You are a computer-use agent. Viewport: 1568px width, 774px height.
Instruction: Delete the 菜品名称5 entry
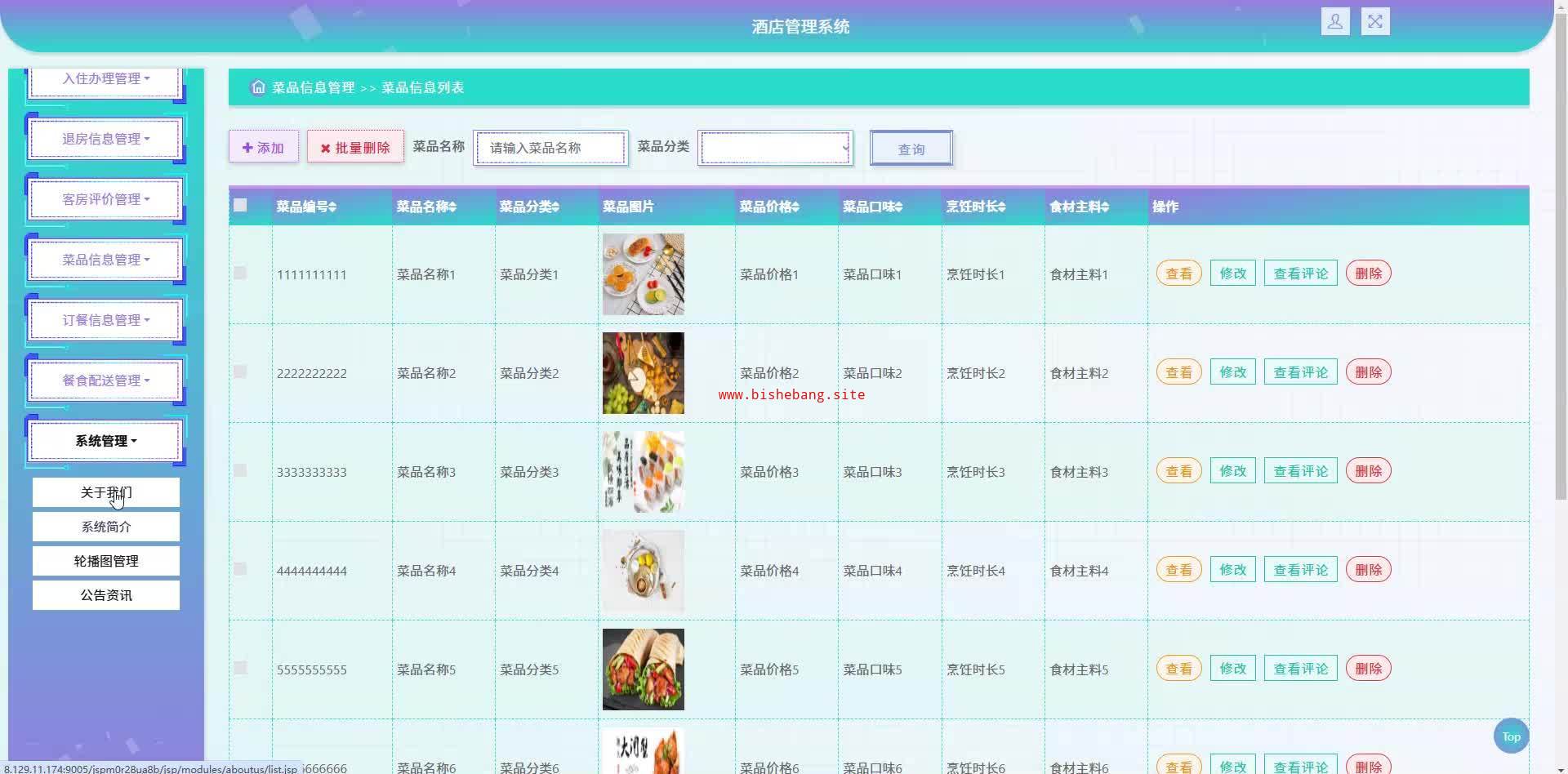click(x=1368, y=669)
